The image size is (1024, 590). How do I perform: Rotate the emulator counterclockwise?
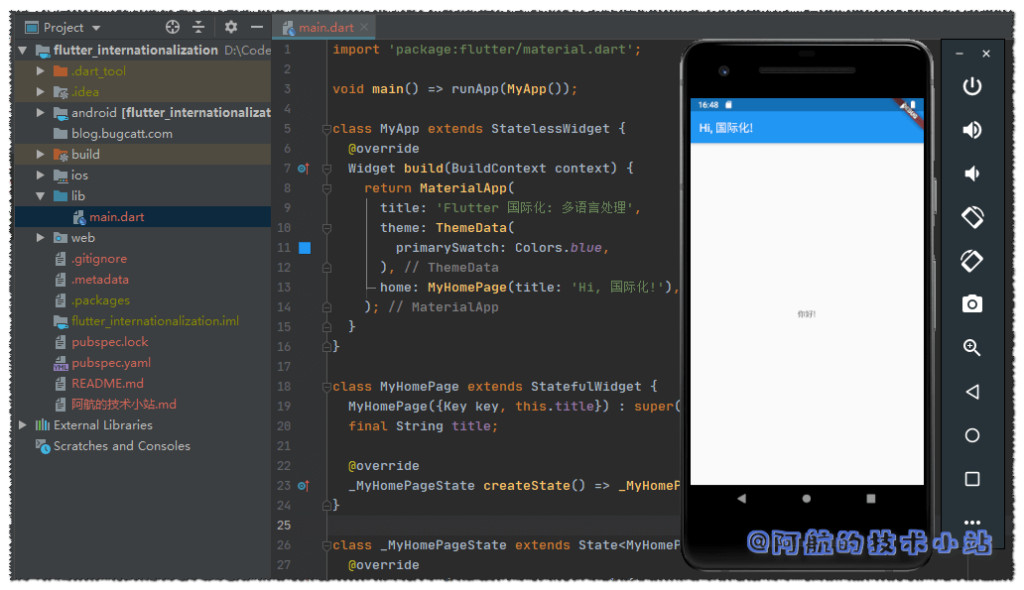tap(972, 217)
